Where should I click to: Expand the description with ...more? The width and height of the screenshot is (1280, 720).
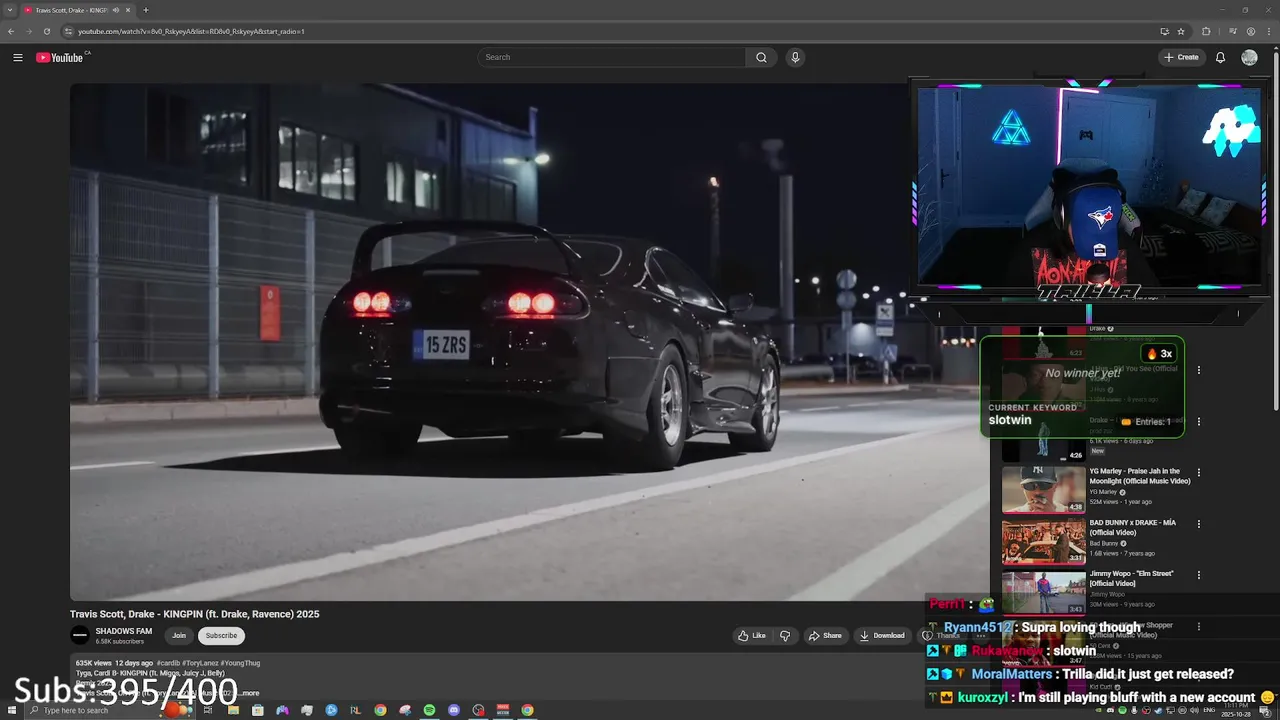tap(248, 693)
